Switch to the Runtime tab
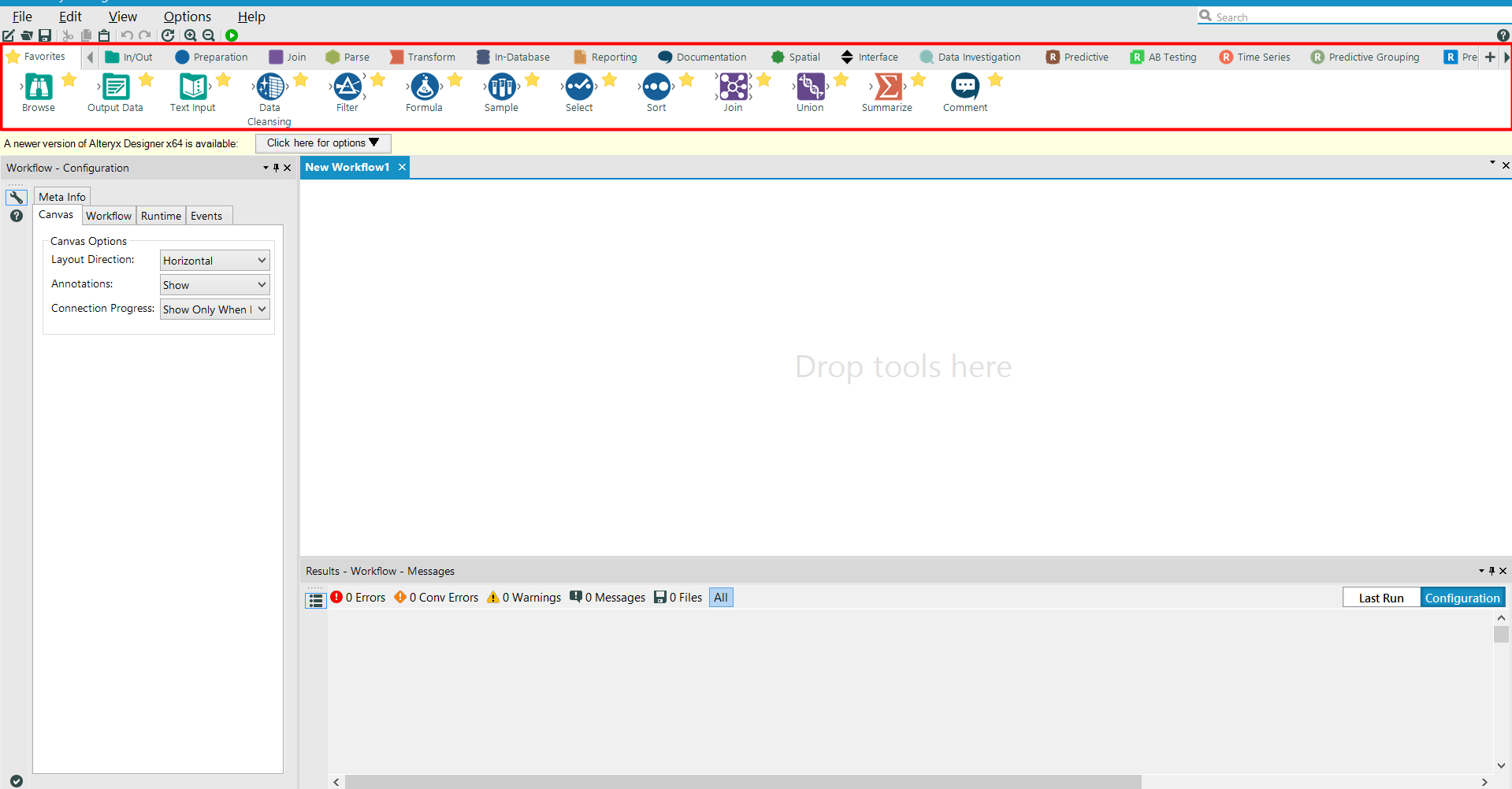 point(161,215)
